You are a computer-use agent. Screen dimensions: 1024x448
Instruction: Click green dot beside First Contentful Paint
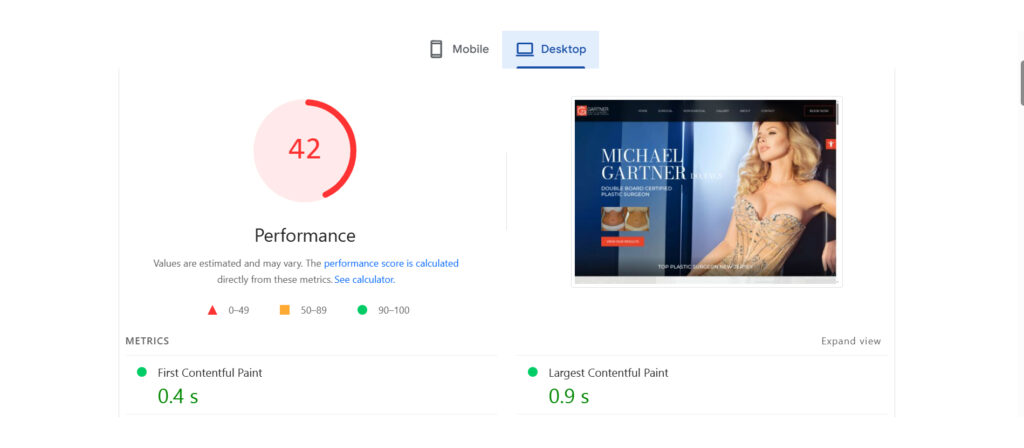[141, 372]
